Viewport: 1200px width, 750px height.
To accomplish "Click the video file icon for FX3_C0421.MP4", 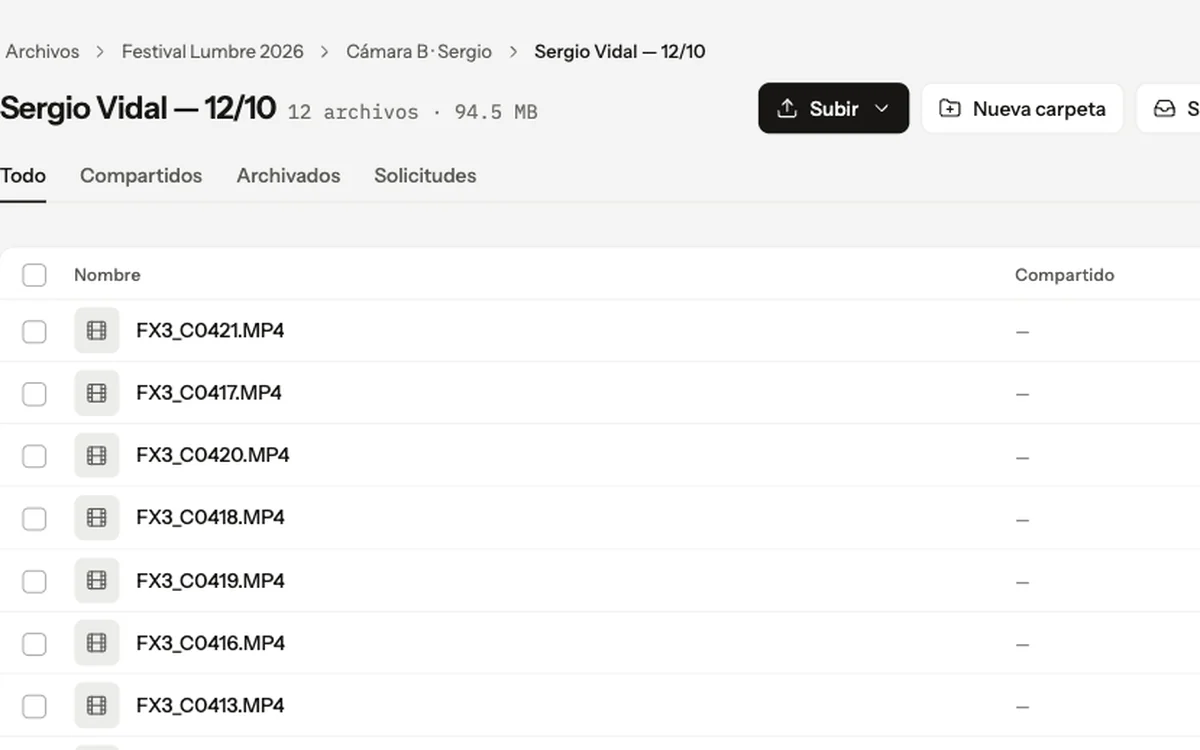I will pyautogui.click(x=97, y=331).
